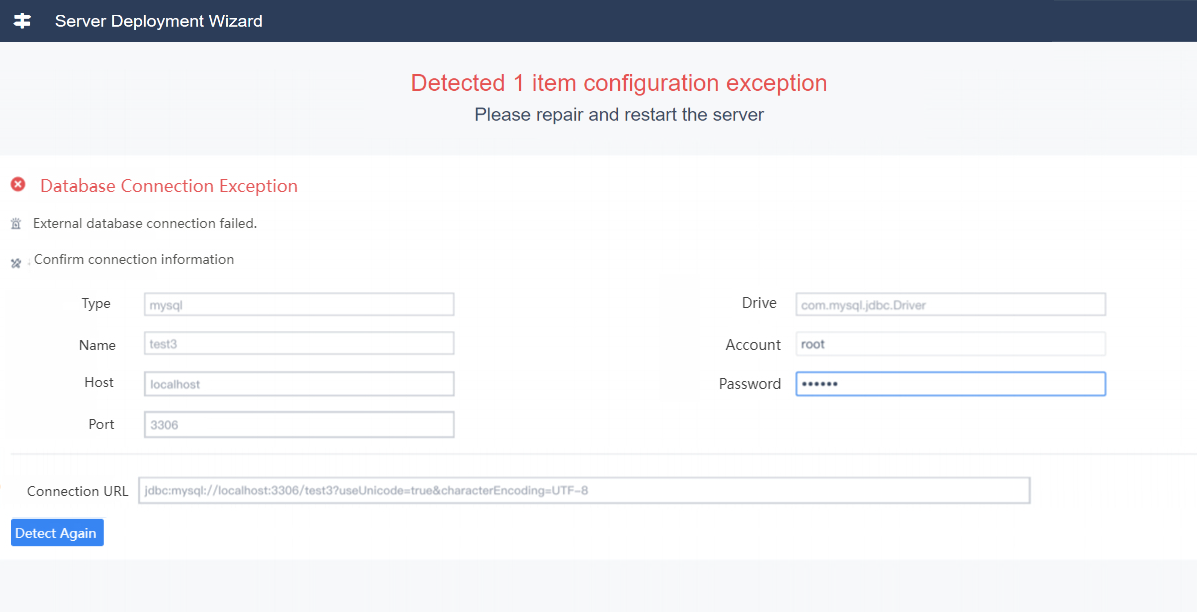Click the Drive label
Viewport: 1197px width, 612px height.
tap(760, 303)
